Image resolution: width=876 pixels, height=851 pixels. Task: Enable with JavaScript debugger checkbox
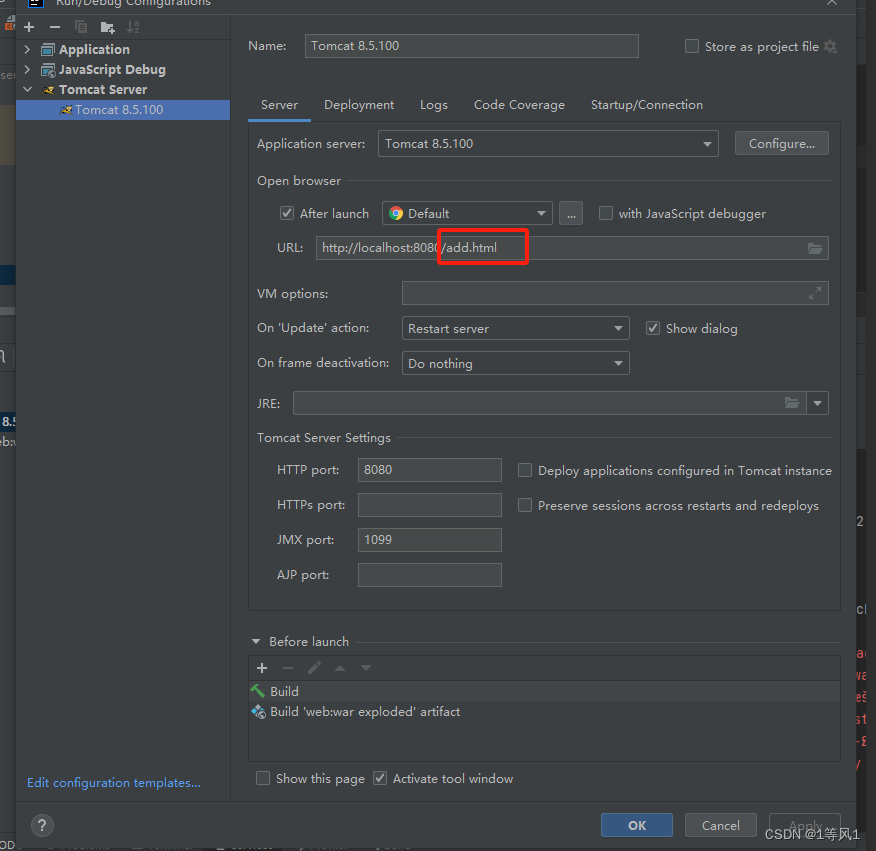pyautogui.click(x=606, y=213)
